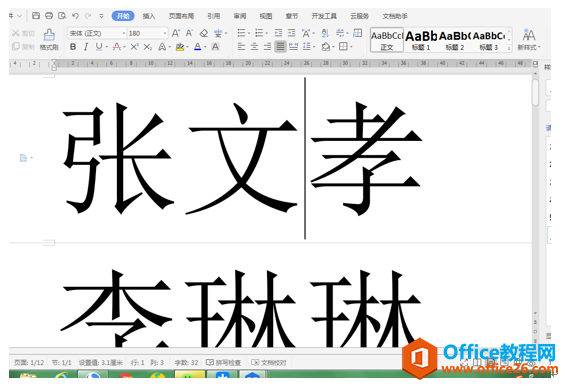Click the Print icon in the quick-access bar
This screenshot has width=565, height=386.
coord(49,15)
